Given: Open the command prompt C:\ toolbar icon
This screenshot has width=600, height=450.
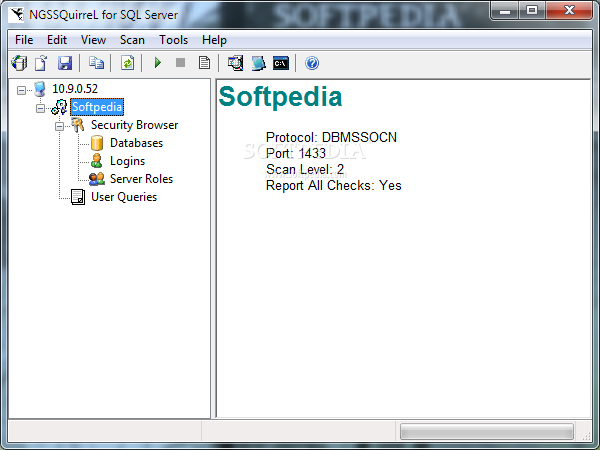Looking at the screenshot, I should pyautogui.click(x=281, y=63).
